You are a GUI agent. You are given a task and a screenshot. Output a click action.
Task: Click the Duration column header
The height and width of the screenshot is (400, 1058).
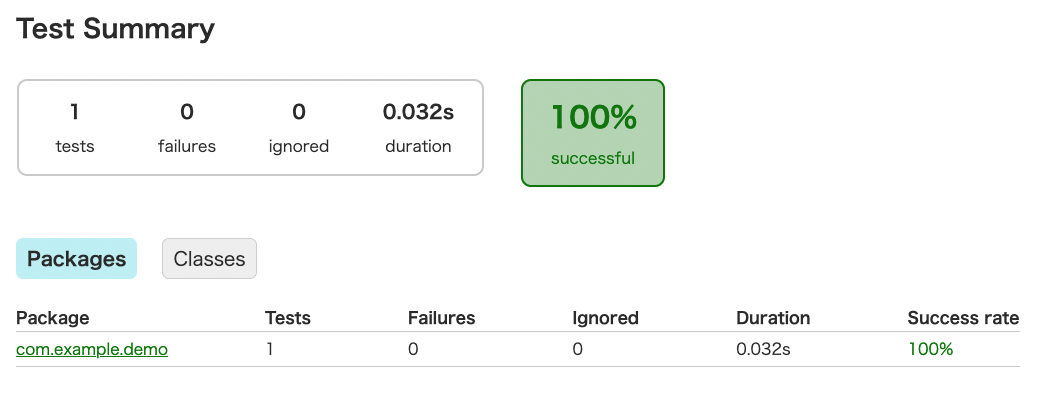(773, 318)
